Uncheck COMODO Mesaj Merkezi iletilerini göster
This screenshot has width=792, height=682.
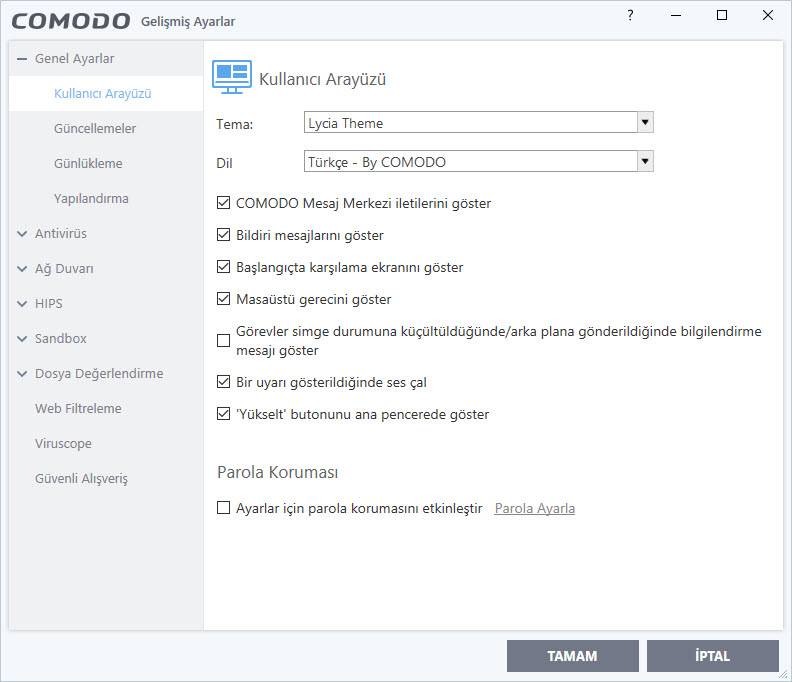coord(224,203)
